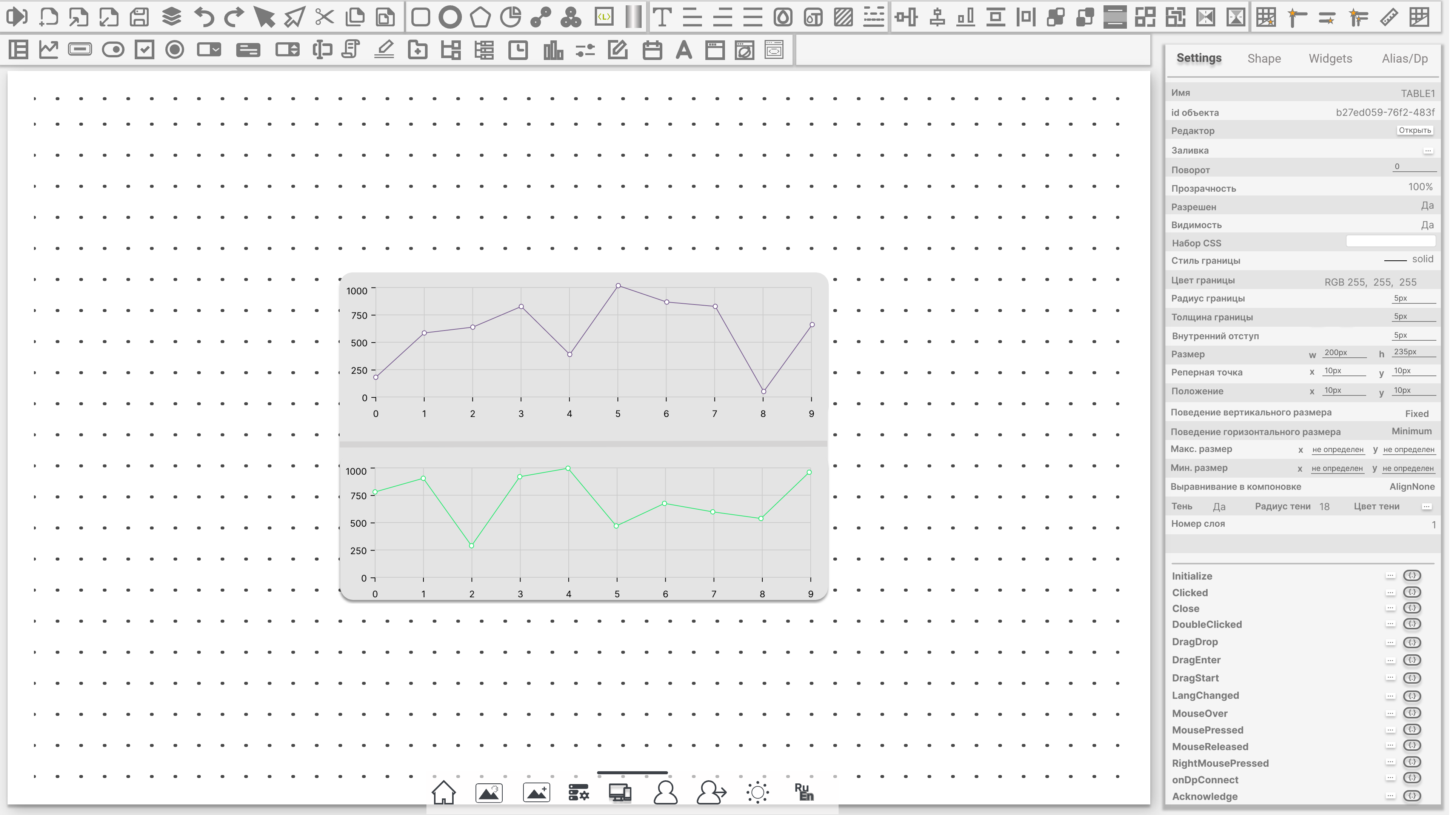Insert a checkbox widget from toolbar

point(145,50)
